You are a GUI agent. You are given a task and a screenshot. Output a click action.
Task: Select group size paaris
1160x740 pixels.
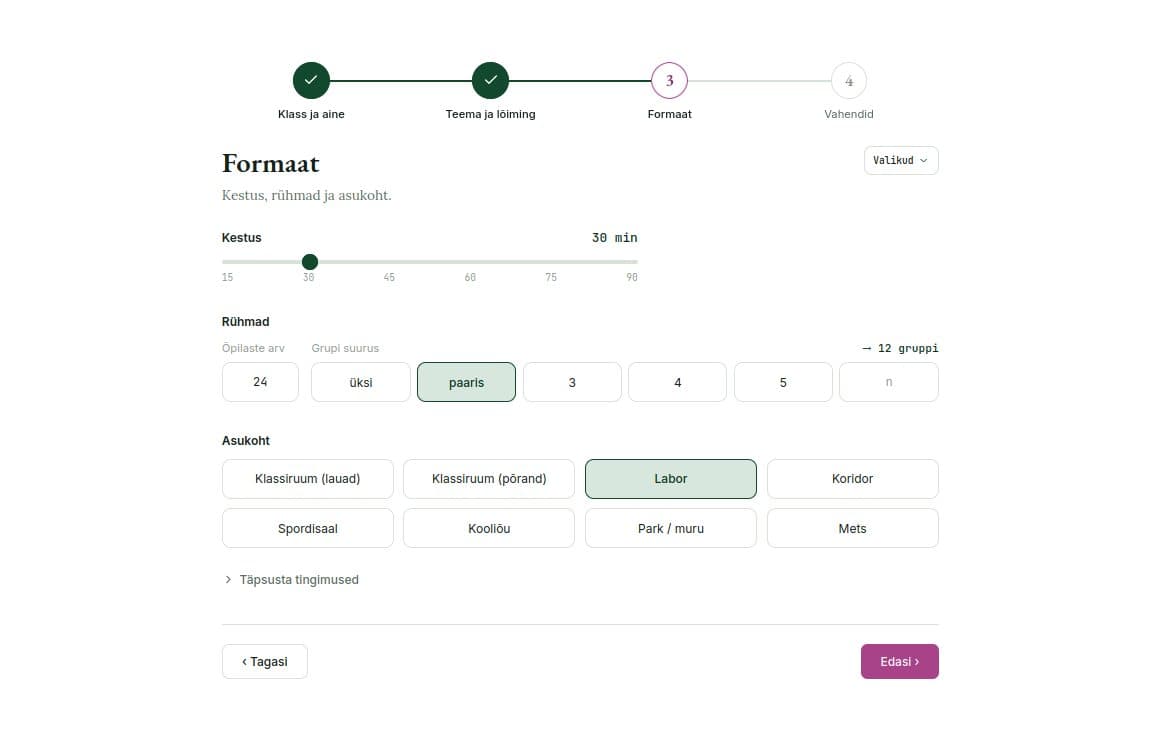pos(466,382)
